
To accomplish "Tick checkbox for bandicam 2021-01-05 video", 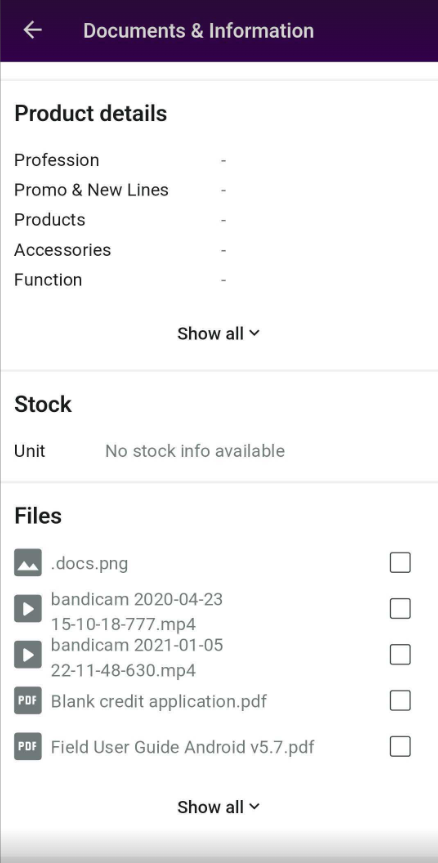I will (x=400, y=655).
